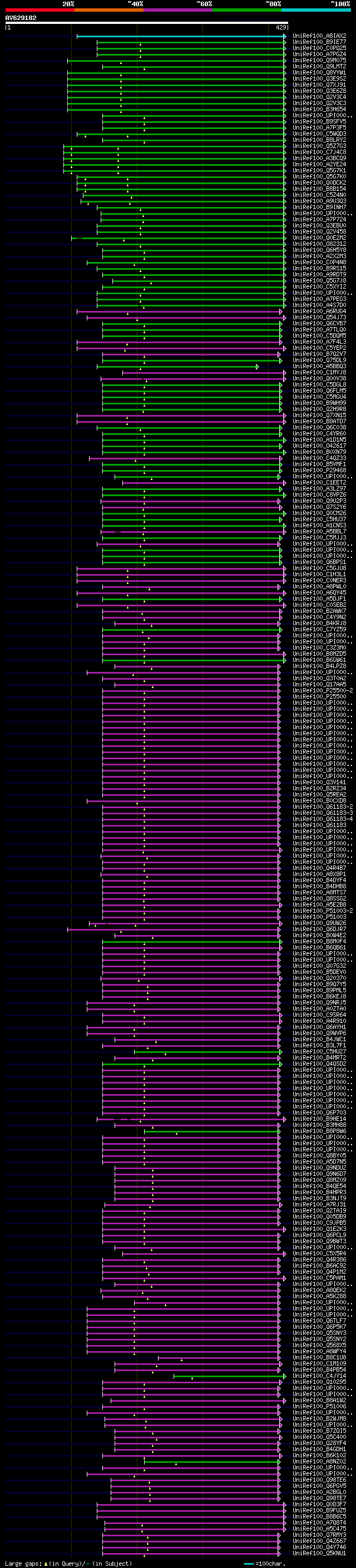Image resolution: width=356 pixels, height=1568 pixels.
Task: Click label UniRef100_B9SFV5
Action: point(319,122)
